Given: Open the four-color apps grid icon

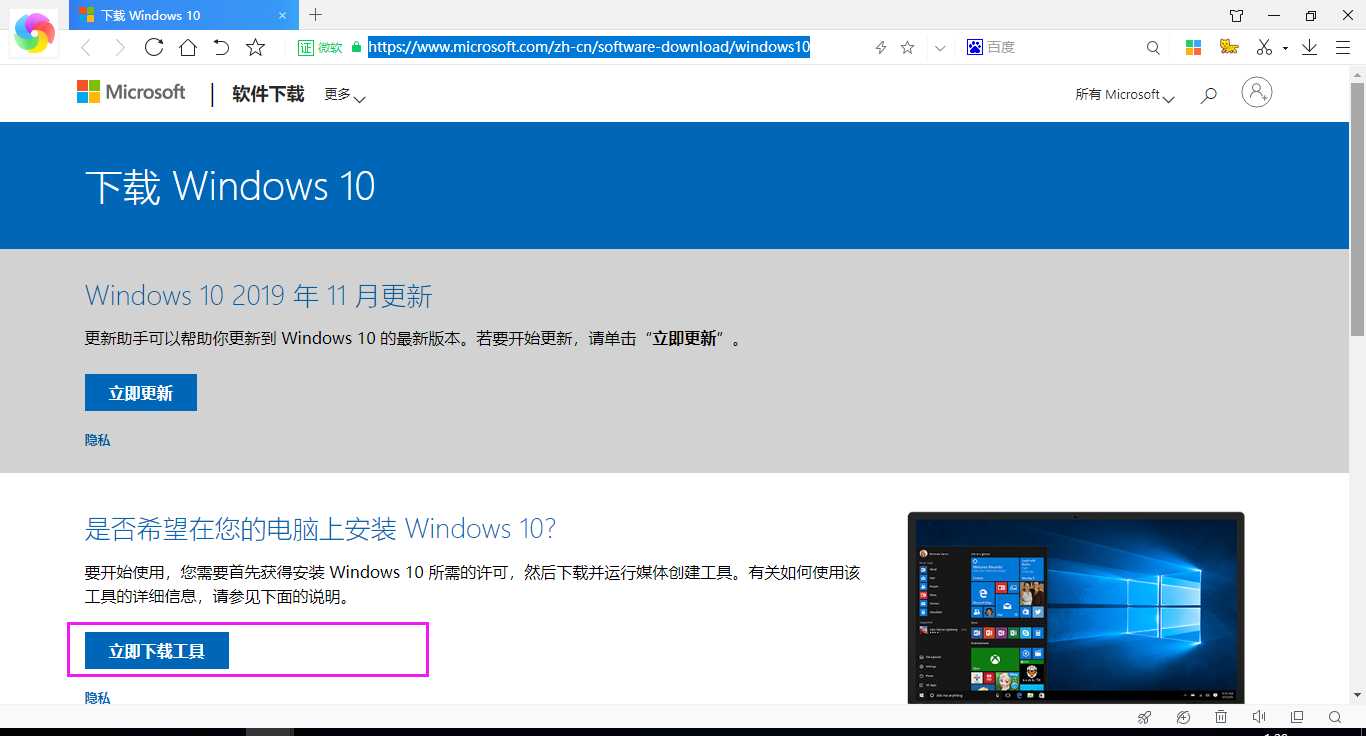Looking at the screenshot, I should pyautogui.click(x=1193, y=47).
